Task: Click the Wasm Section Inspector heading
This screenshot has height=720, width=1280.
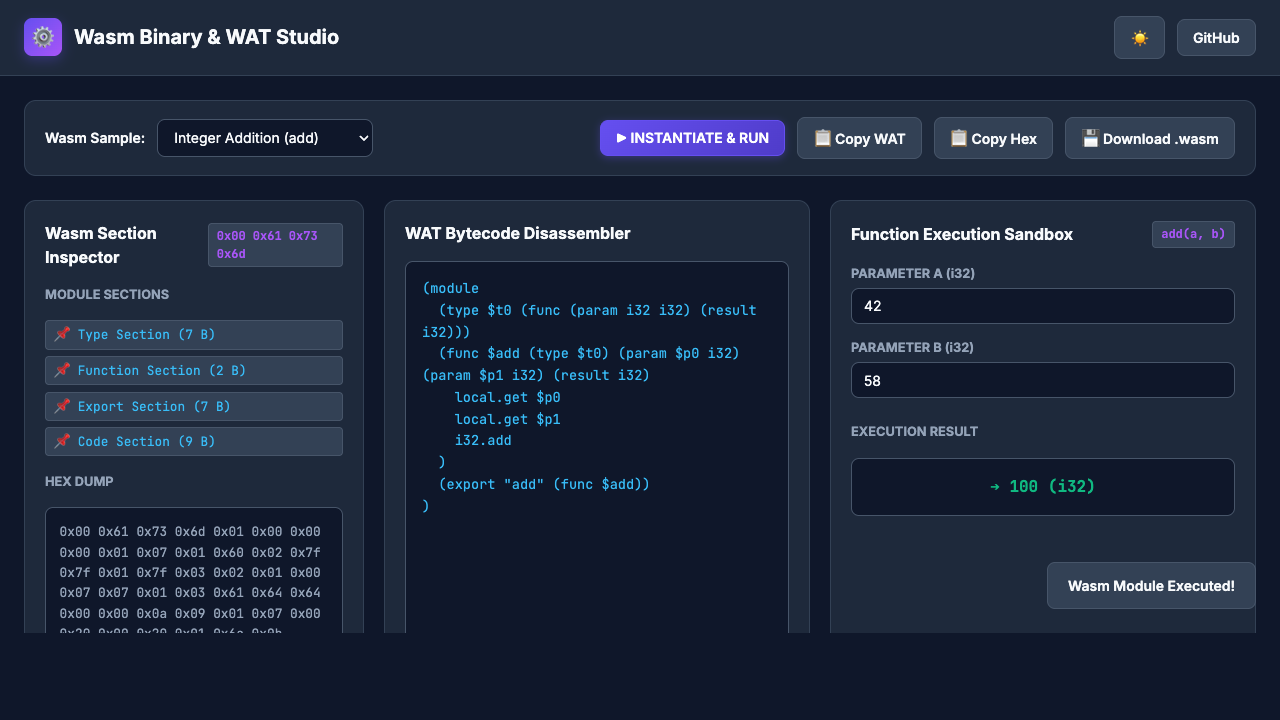Action: point(101,245)
